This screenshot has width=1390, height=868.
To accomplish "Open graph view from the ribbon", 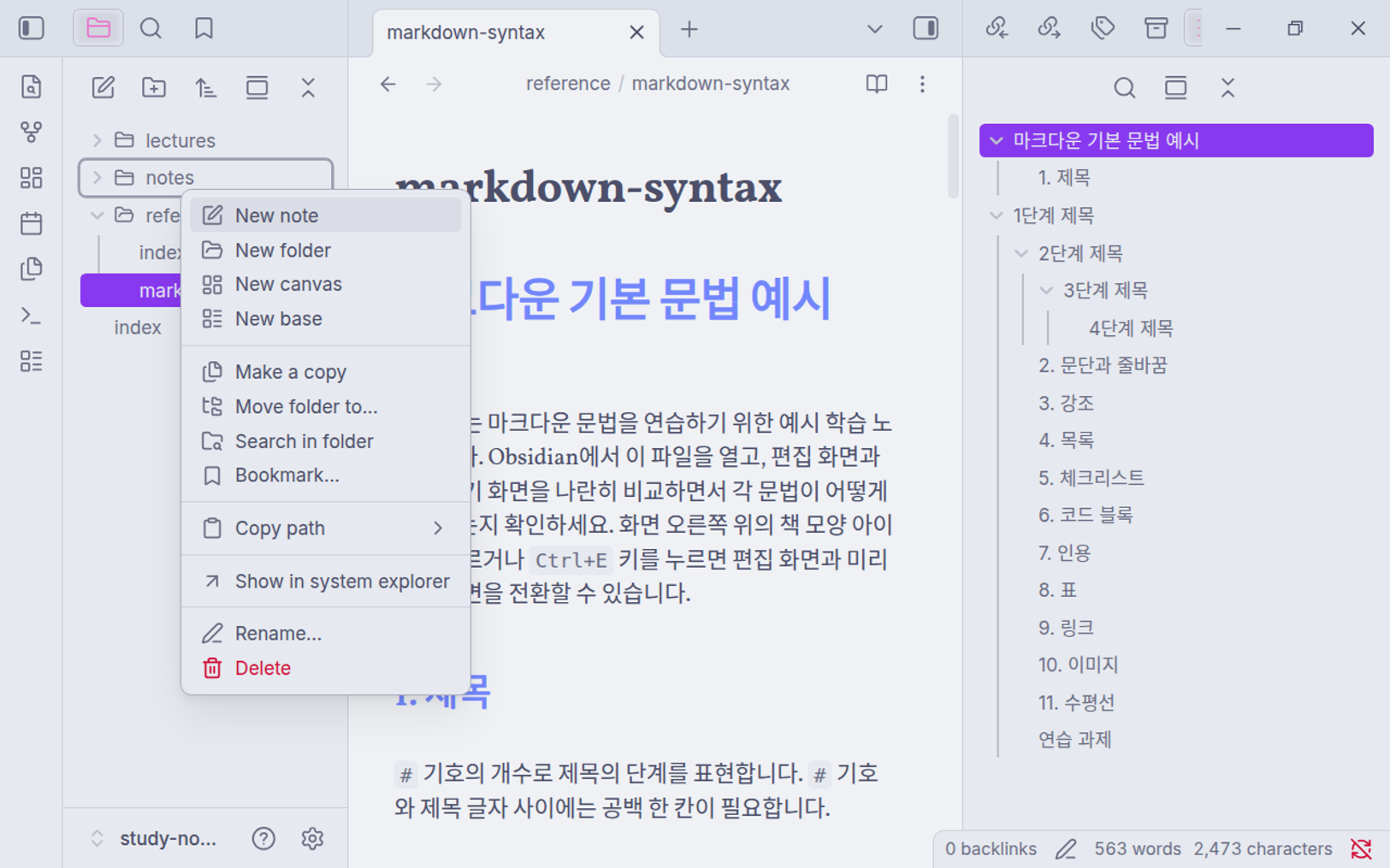I will tap(32, 133).
